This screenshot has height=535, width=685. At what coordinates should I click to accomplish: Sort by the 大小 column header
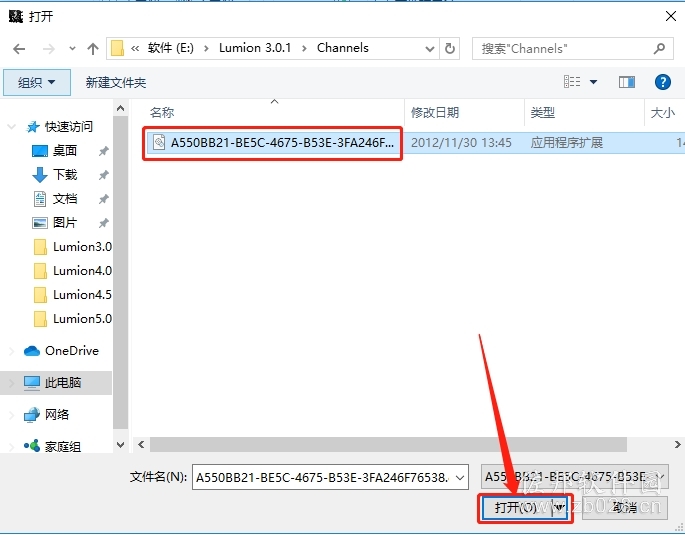tap(662, 113)
